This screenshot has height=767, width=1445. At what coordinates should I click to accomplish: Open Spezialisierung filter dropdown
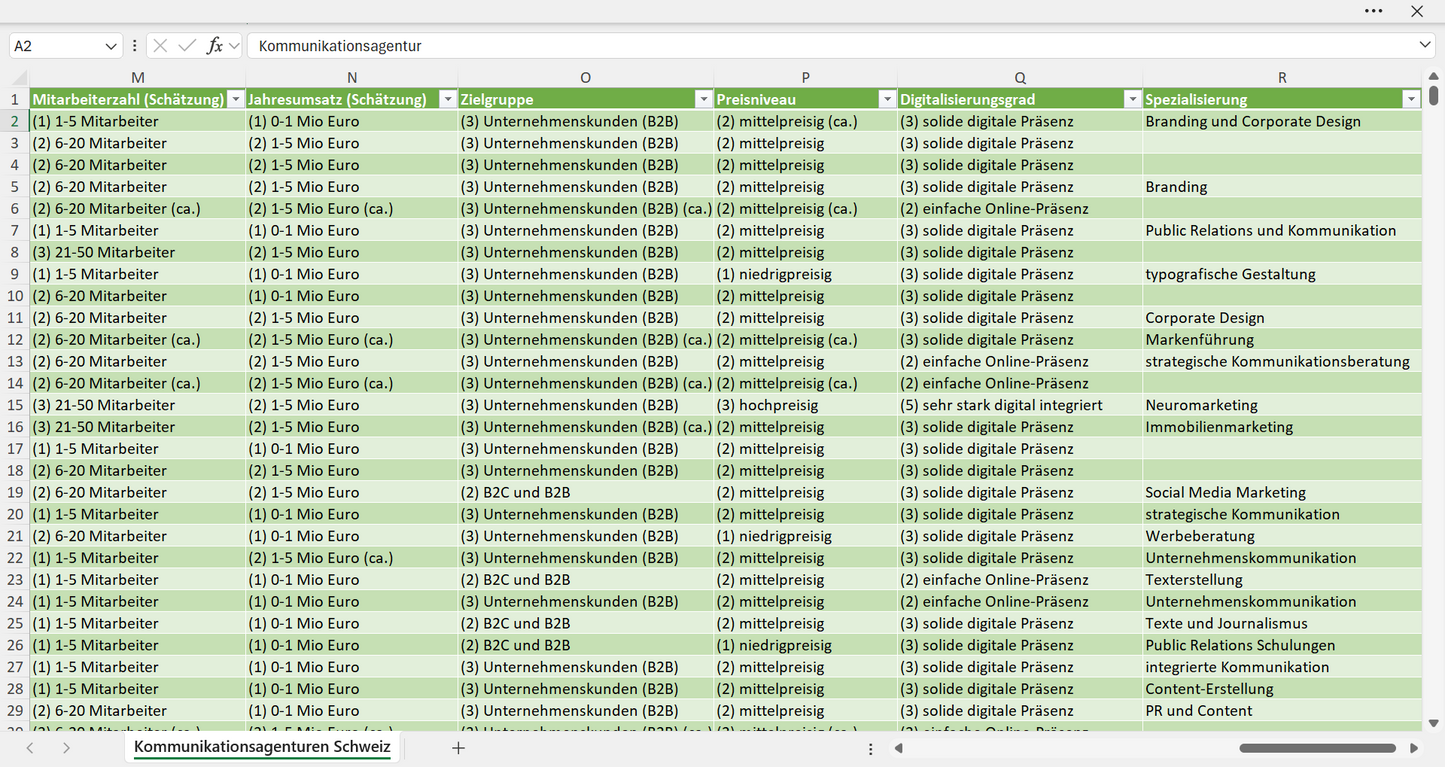(1411, 99)
